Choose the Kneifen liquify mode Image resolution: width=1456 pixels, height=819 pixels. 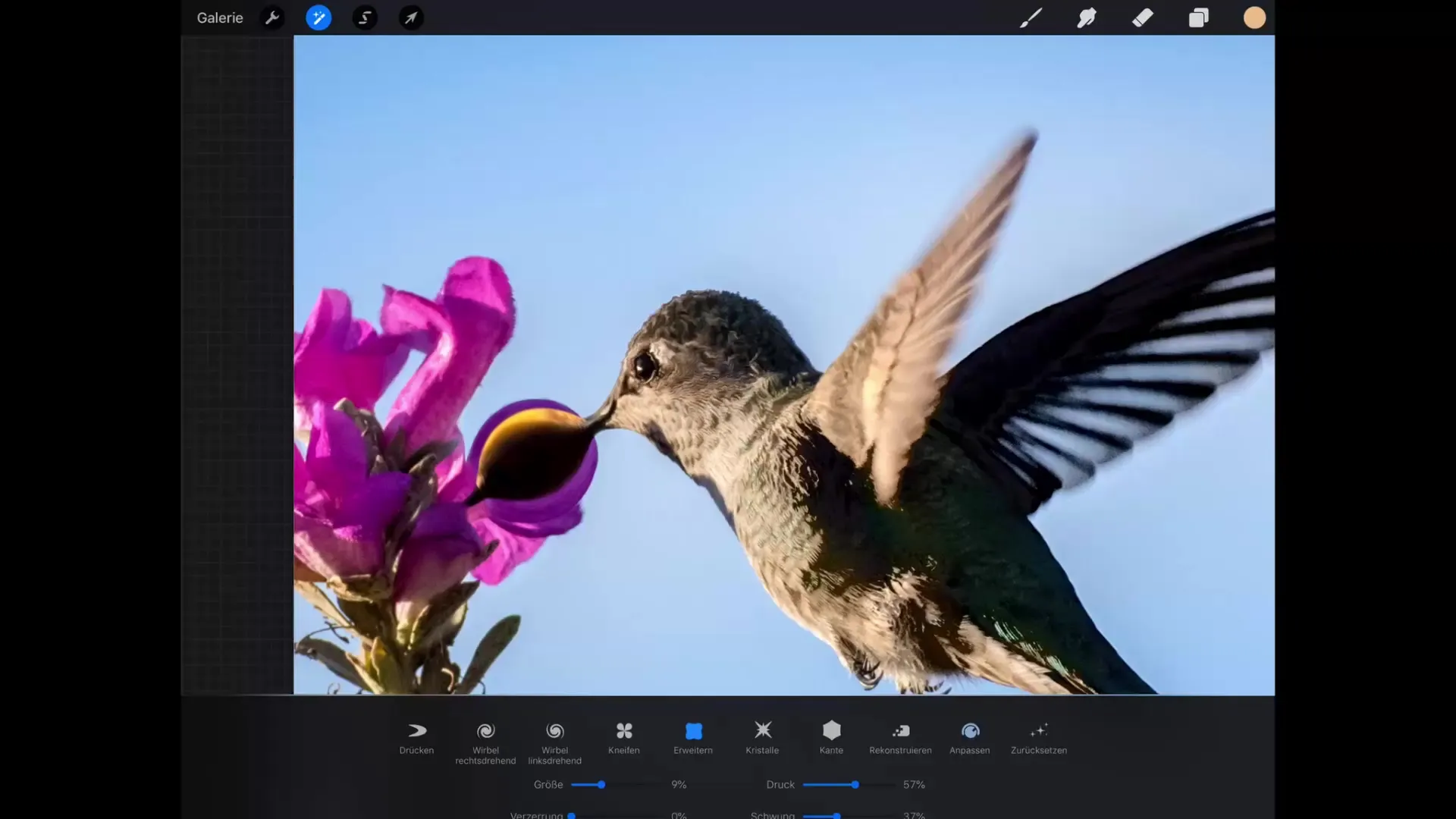623,738
